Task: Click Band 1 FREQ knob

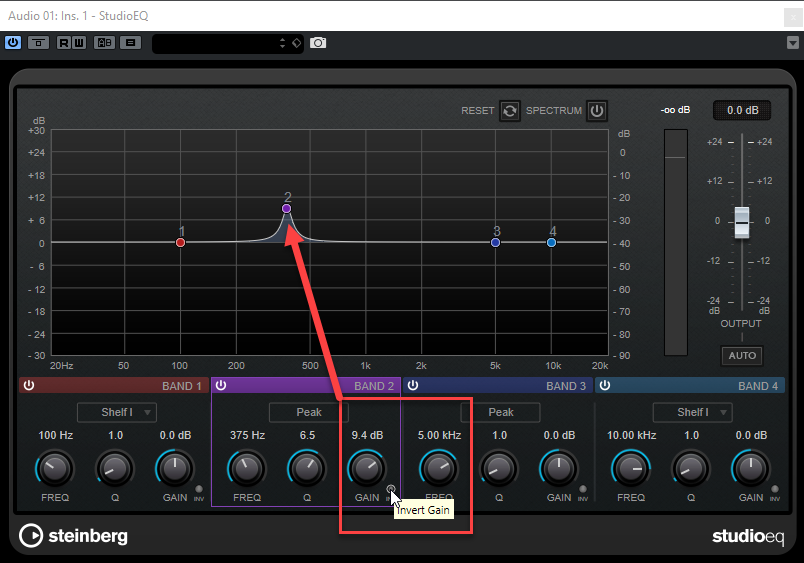Action: coord(54,468)
